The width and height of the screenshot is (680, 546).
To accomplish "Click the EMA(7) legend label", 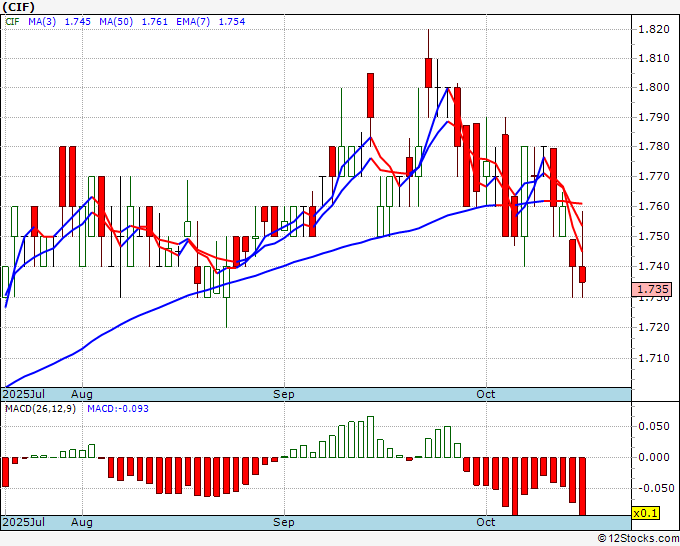I will point(193,22).
